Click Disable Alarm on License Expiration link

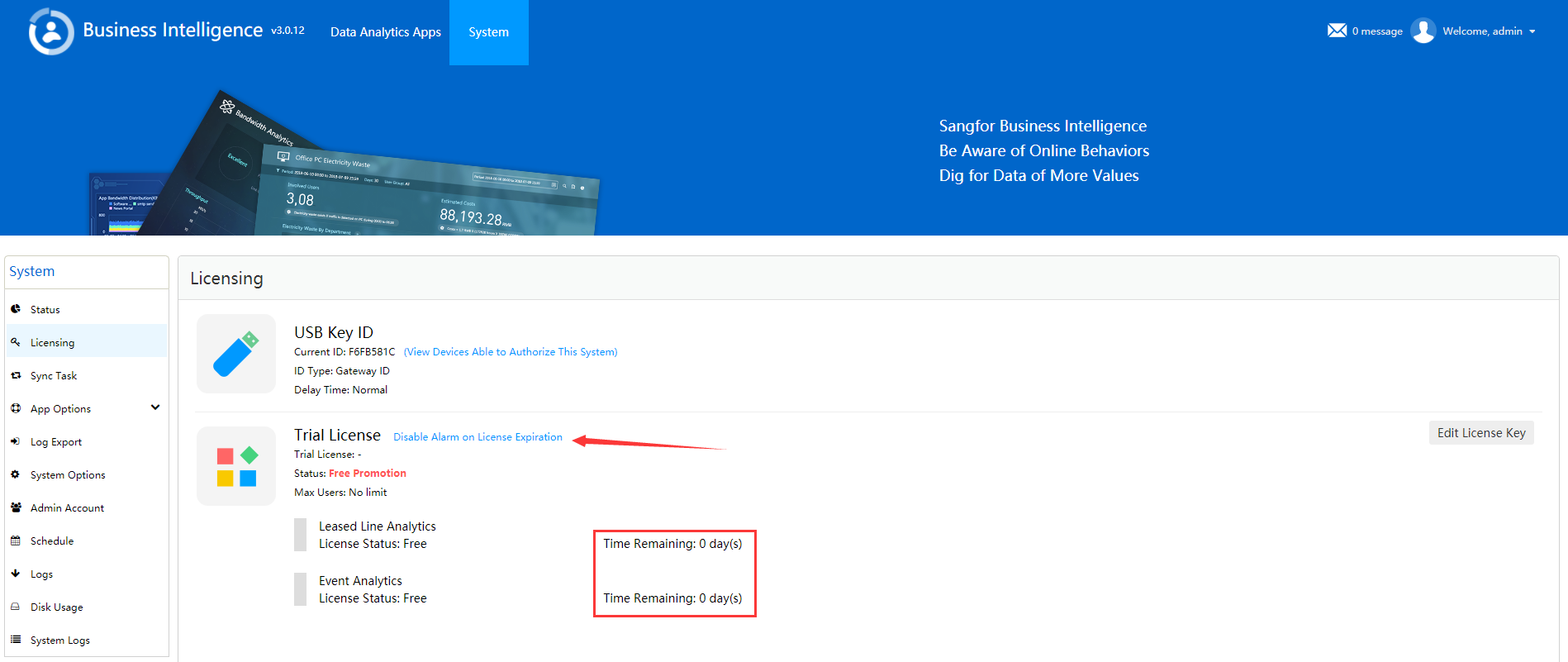478,437
